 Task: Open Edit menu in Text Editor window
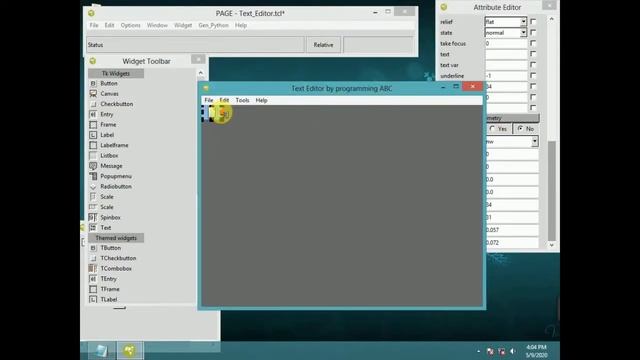(224, 100)
